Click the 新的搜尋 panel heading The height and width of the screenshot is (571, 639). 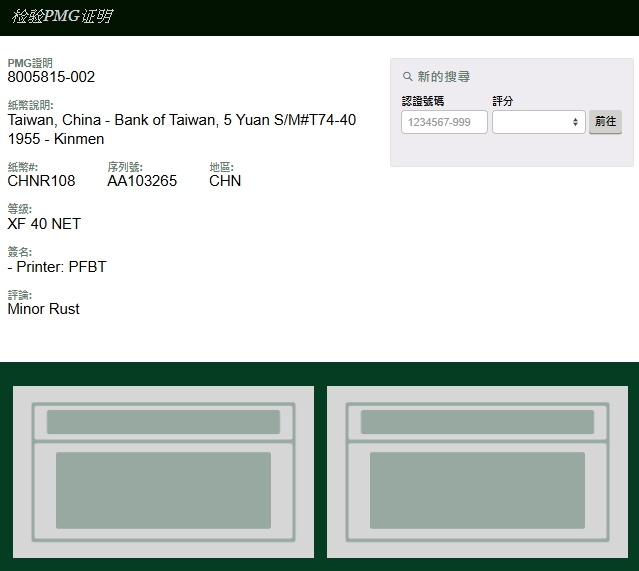point(443,76)
